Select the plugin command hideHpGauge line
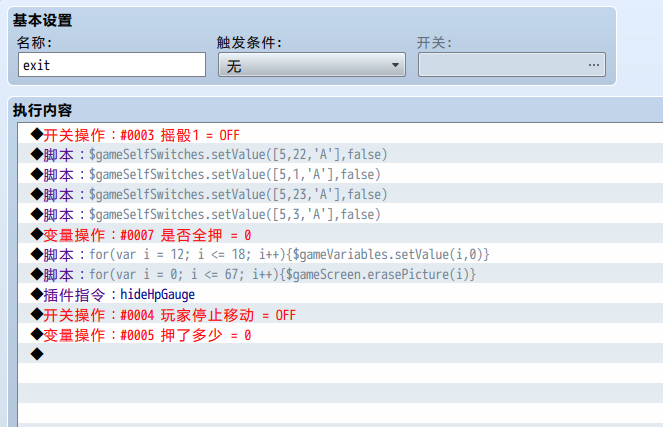Image resolution: width=663 pixels, height=427 pixels. pos(340,294)
